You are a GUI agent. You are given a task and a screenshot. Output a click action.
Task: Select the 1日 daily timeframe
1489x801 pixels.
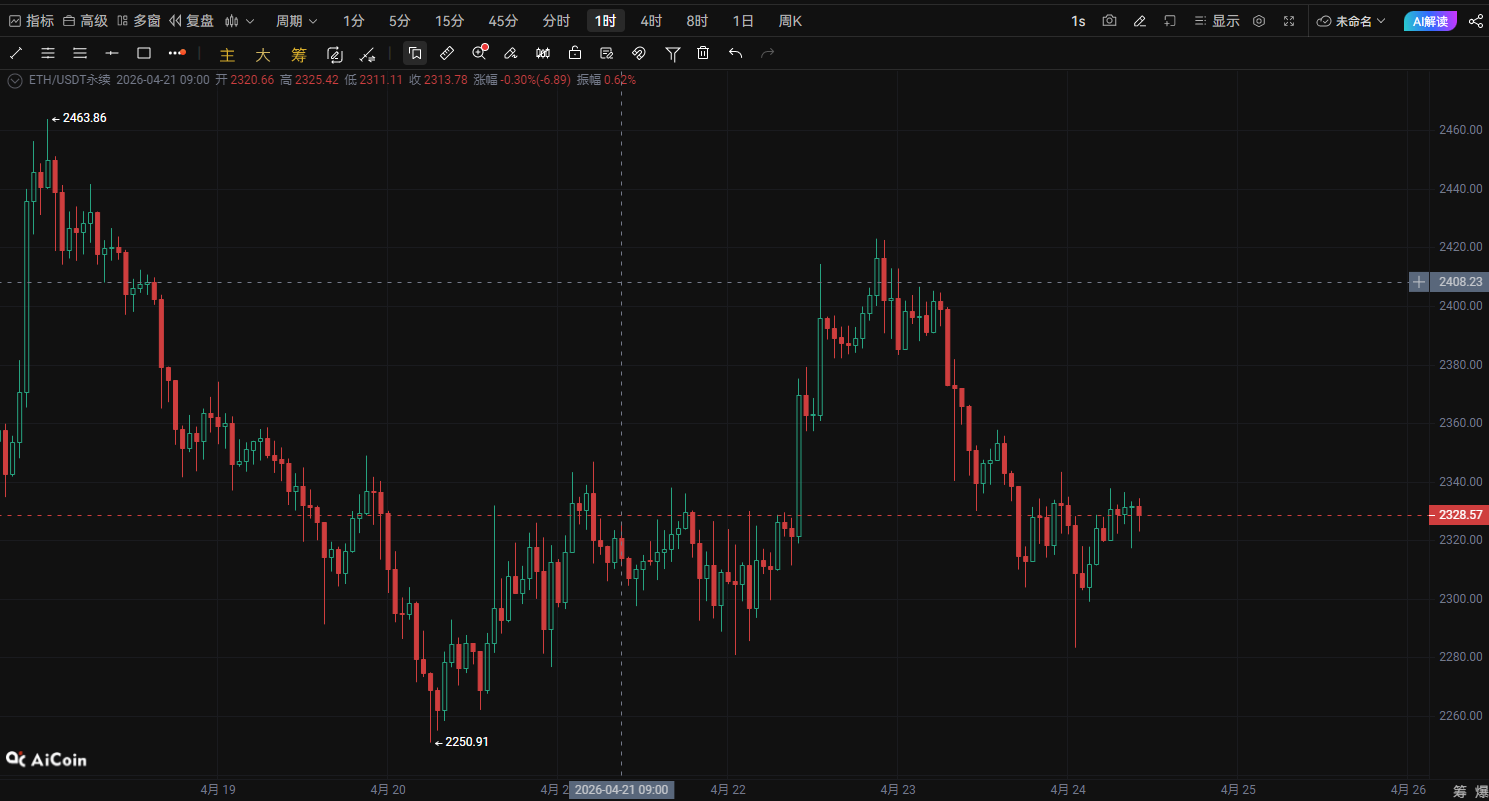click(743, 21)
